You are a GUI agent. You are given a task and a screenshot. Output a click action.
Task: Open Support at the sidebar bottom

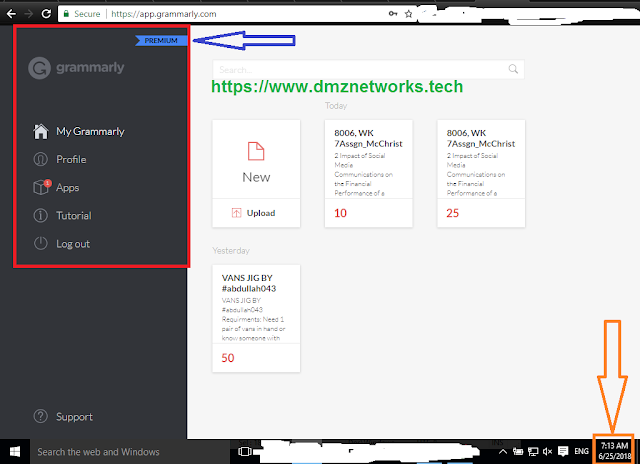tap(75, 417)
